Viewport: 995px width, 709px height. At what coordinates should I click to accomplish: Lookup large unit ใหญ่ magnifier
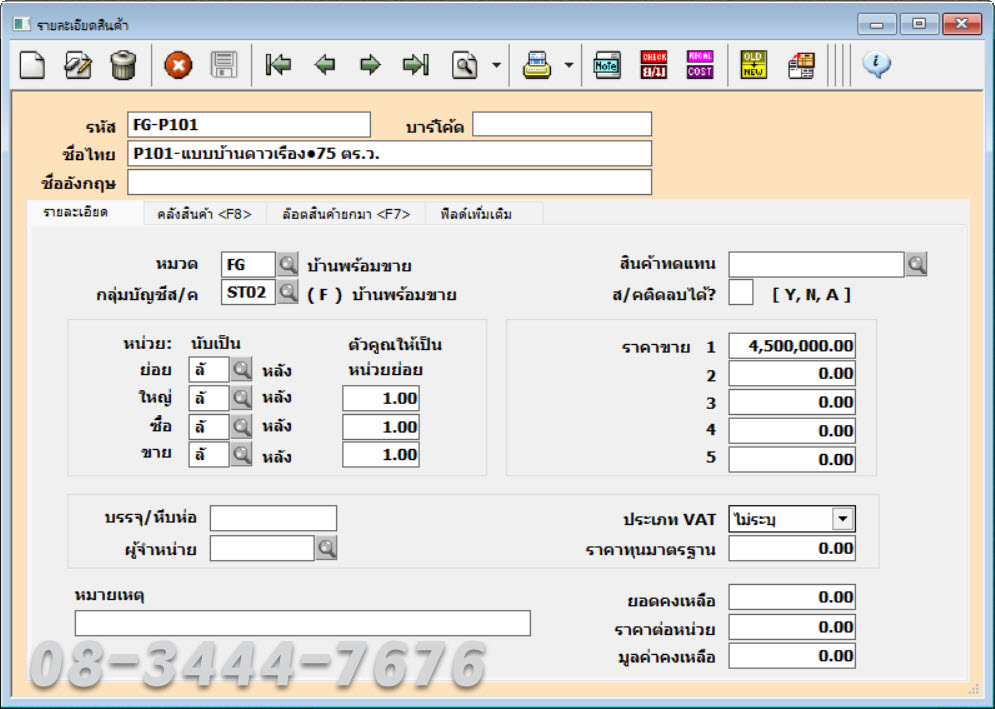241,398
